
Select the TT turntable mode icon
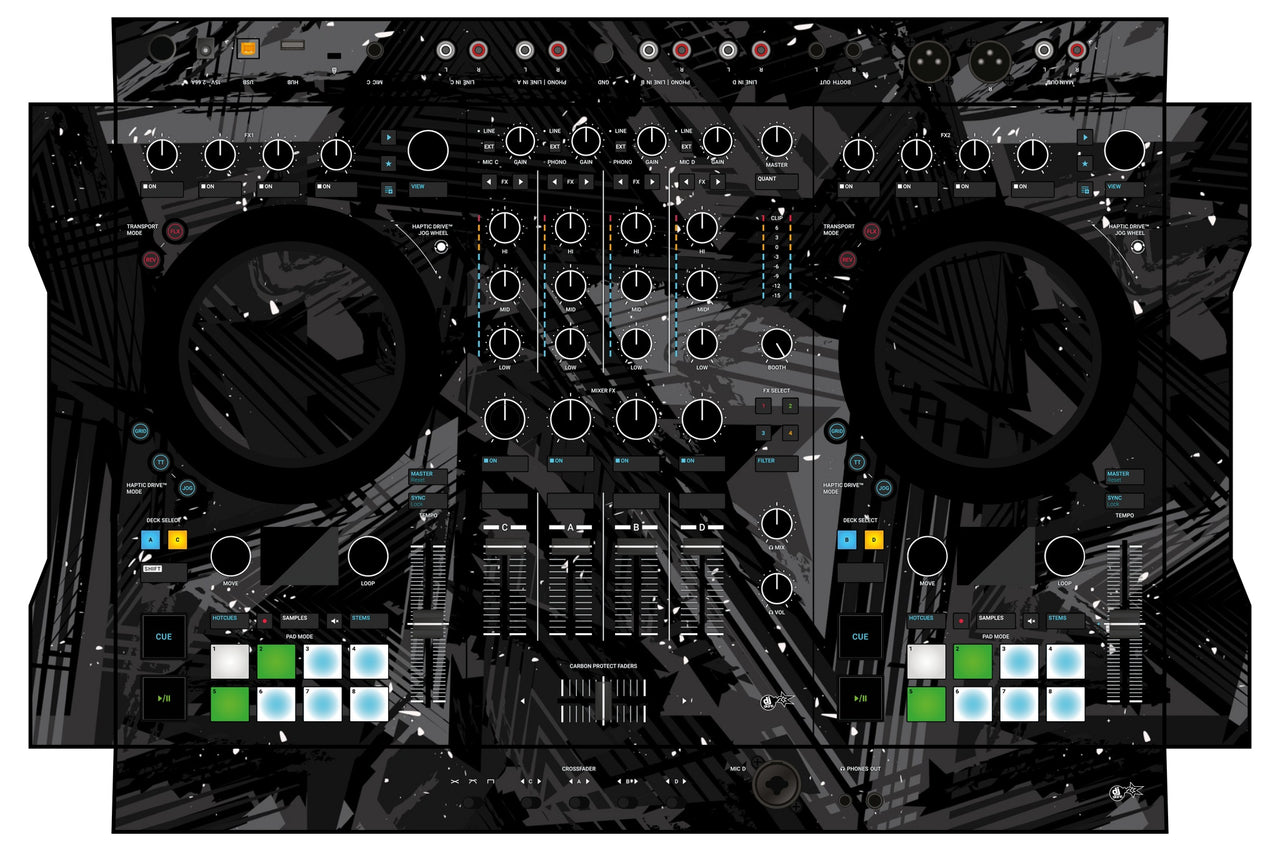click(160, 462)
